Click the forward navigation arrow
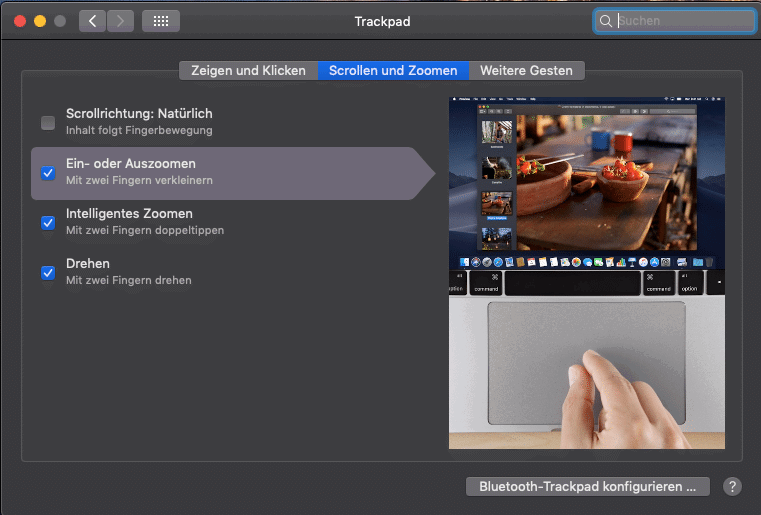This screenshot has width=761, height=515. 120,21
